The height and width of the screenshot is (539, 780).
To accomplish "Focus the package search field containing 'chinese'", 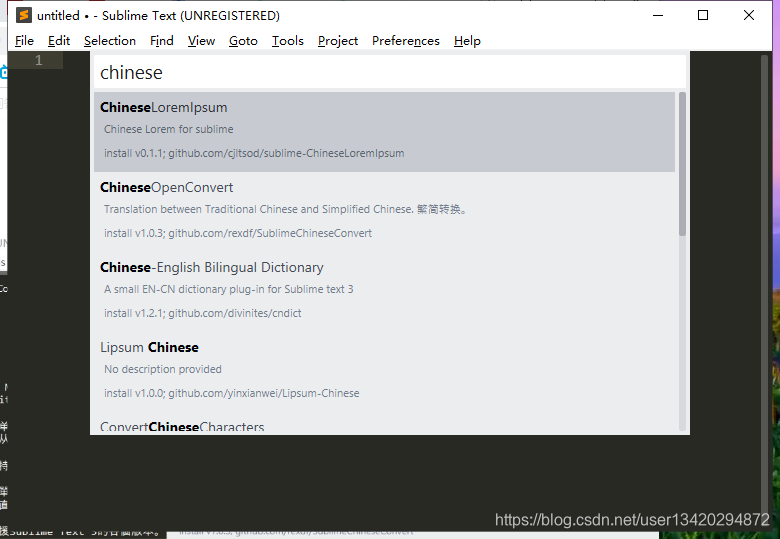I will click(390, 73).
